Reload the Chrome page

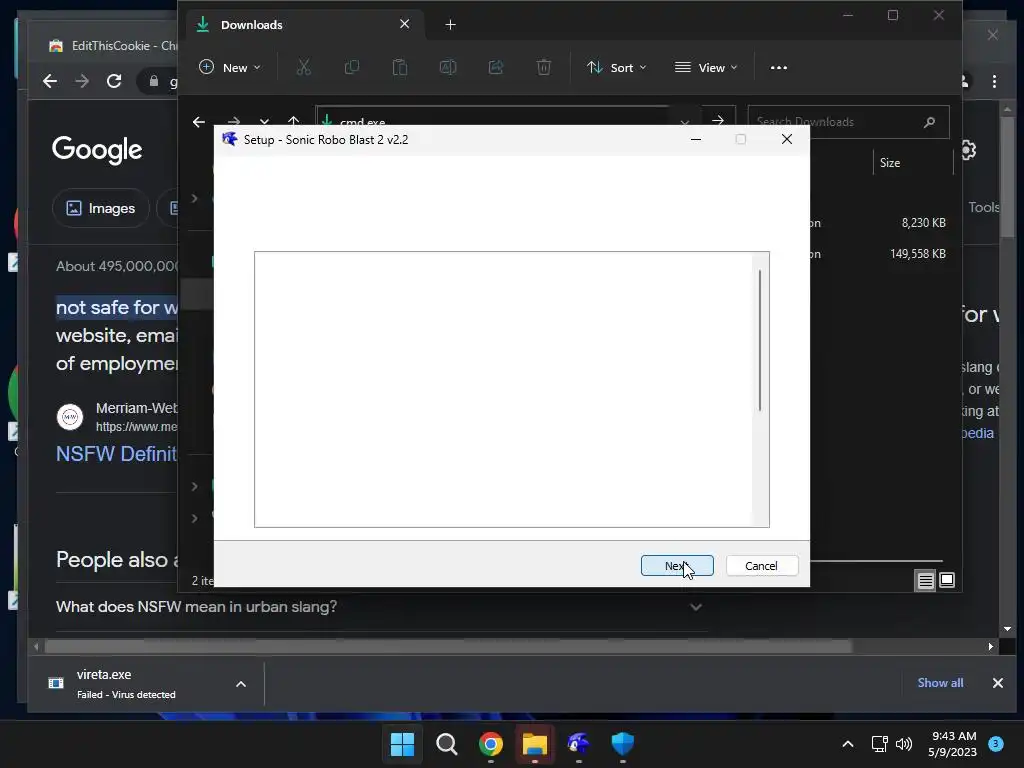coord(114,81)
